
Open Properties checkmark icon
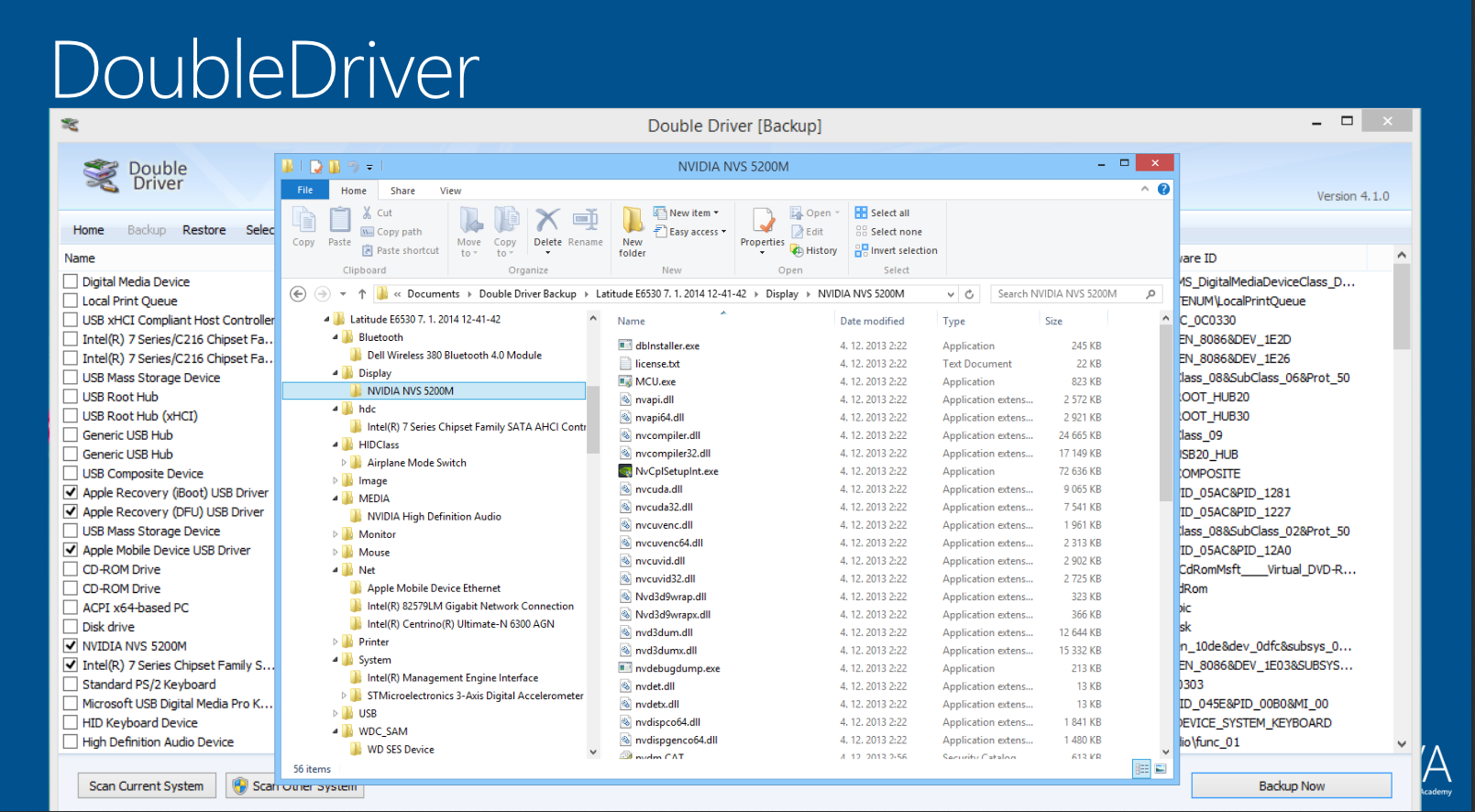(x=763, y=221)
